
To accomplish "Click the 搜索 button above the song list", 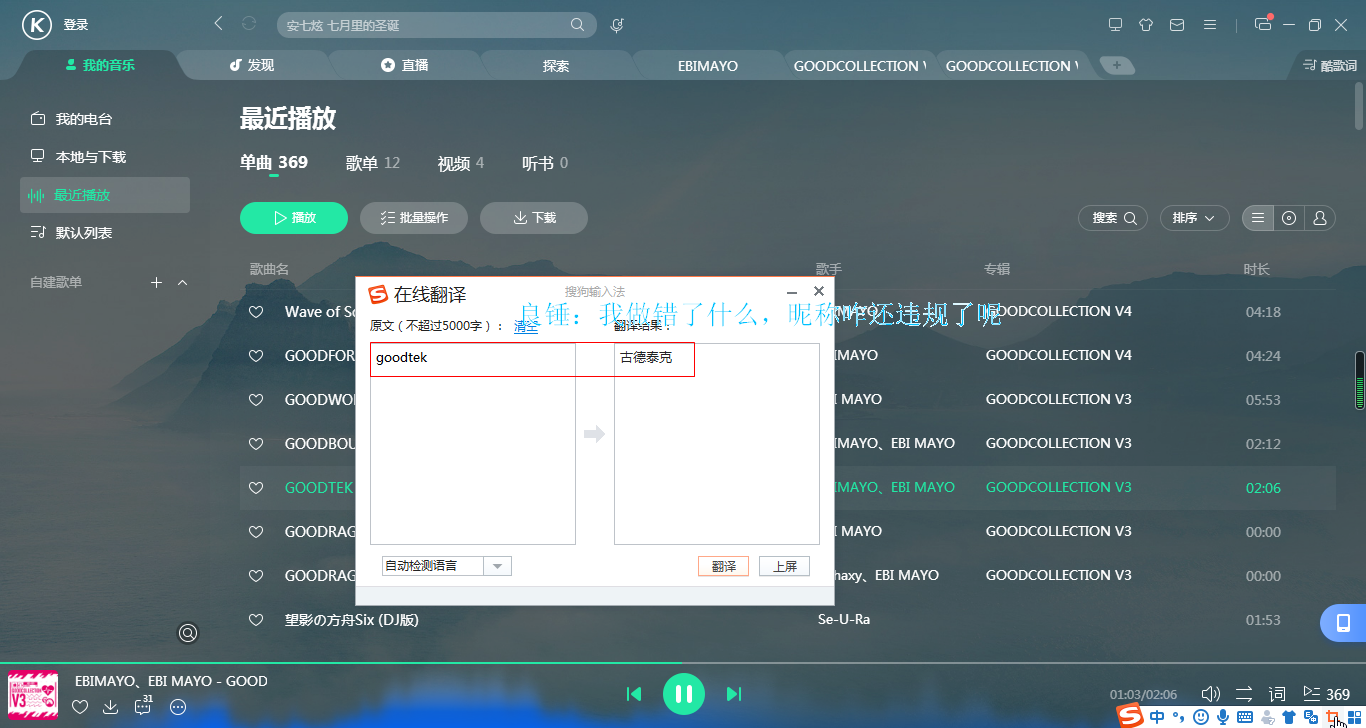I will point(1113,218).
